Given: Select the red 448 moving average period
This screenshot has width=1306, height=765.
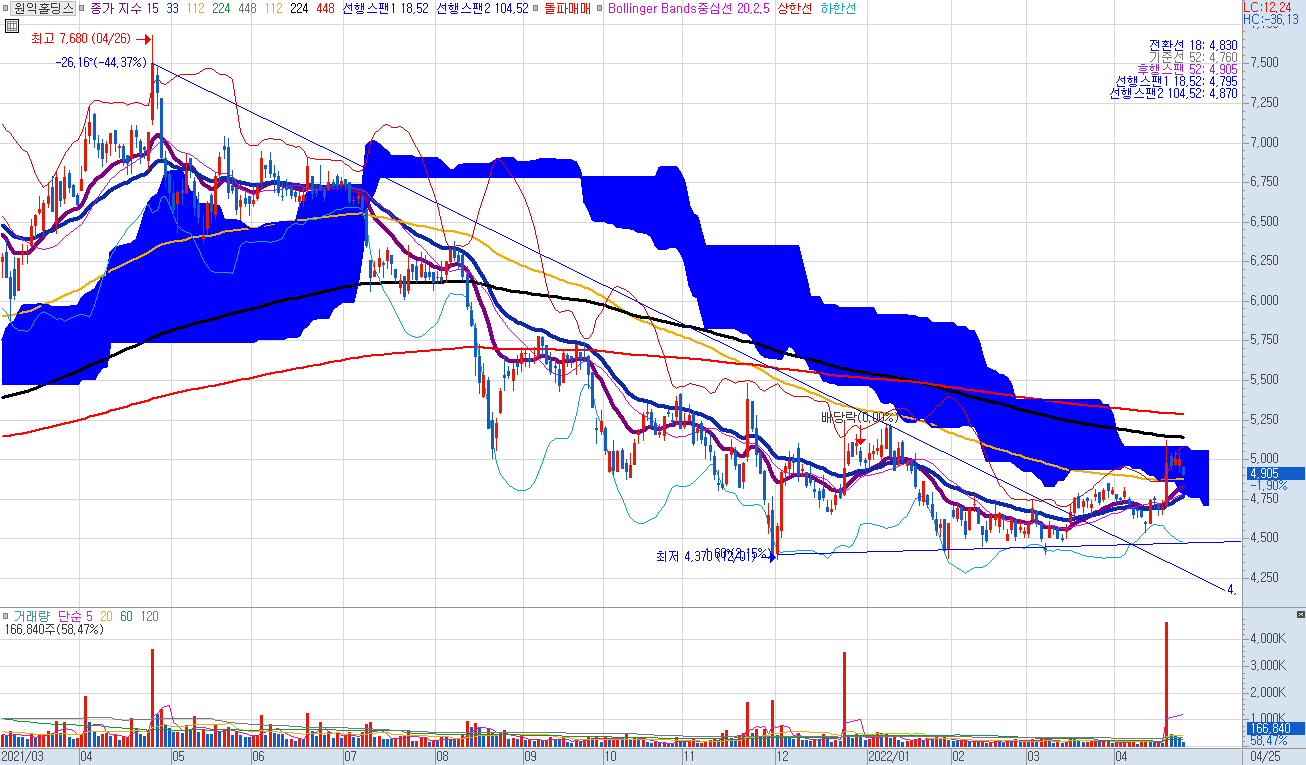Looking at the screenshot, I should [x=324, y=8].
